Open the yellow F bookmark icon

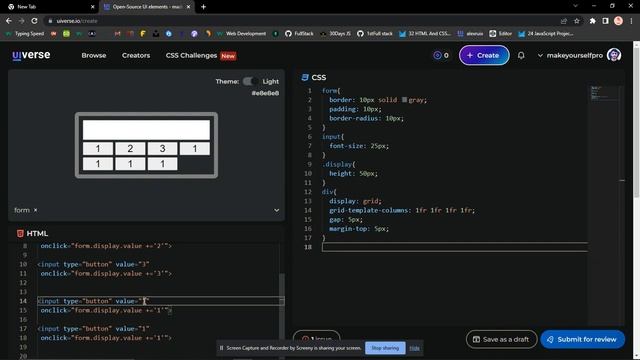point(143,33)
